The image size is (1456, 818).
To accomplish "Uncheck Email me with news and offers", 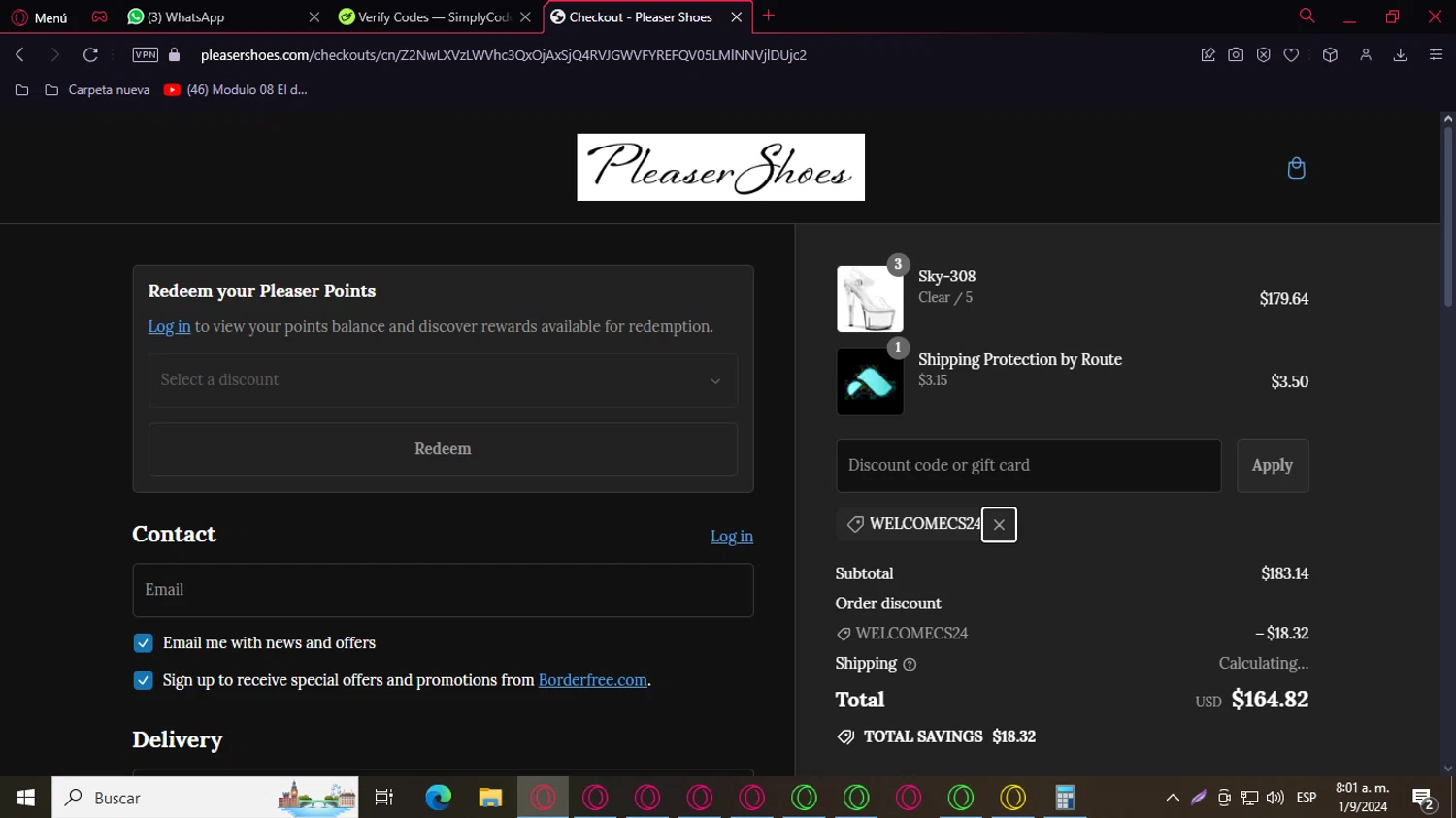I will pos(143,643).
